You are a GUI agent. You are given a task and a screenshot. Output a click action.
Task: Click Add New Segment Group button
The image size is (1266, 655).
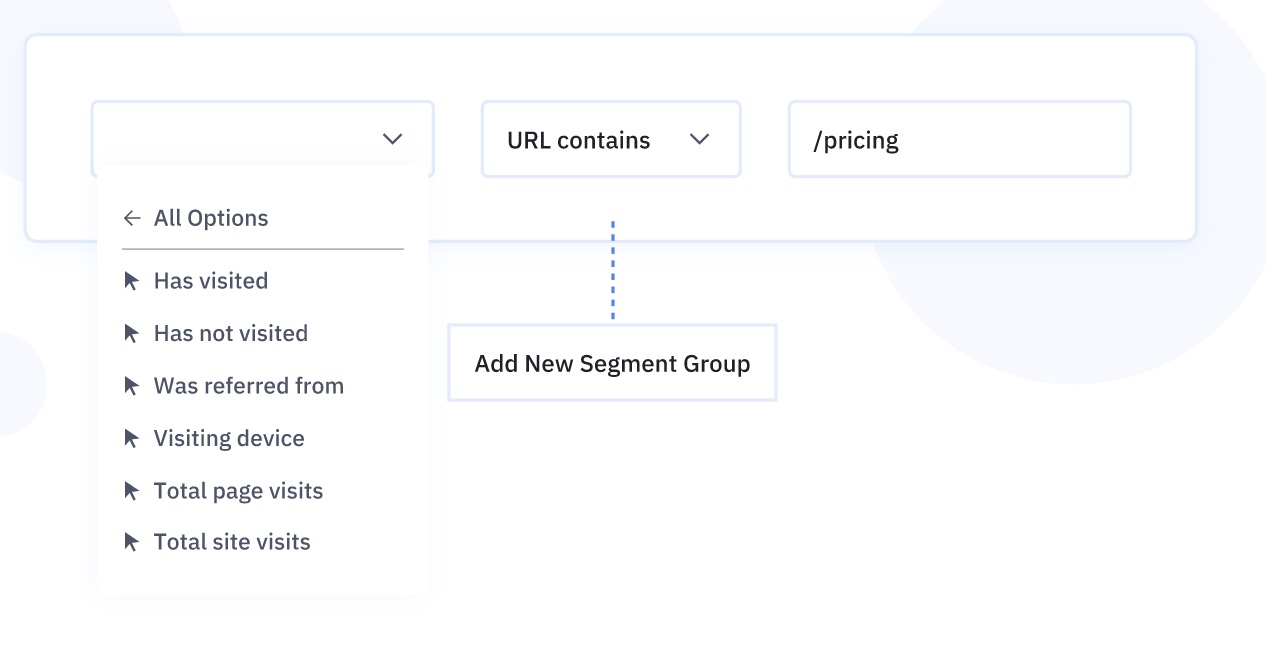coord(612,363)
